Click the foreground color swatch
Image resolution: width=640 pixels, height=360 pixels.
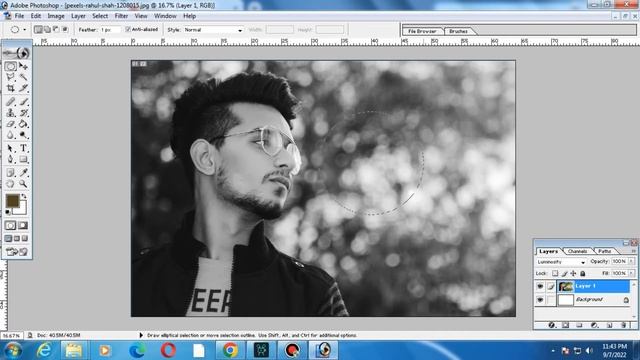[x=13, y=201]
